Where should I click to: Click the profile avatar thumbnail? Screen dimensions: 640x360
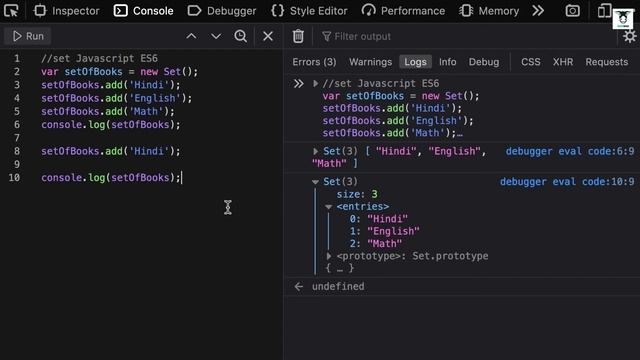click(x=623, y=18)
